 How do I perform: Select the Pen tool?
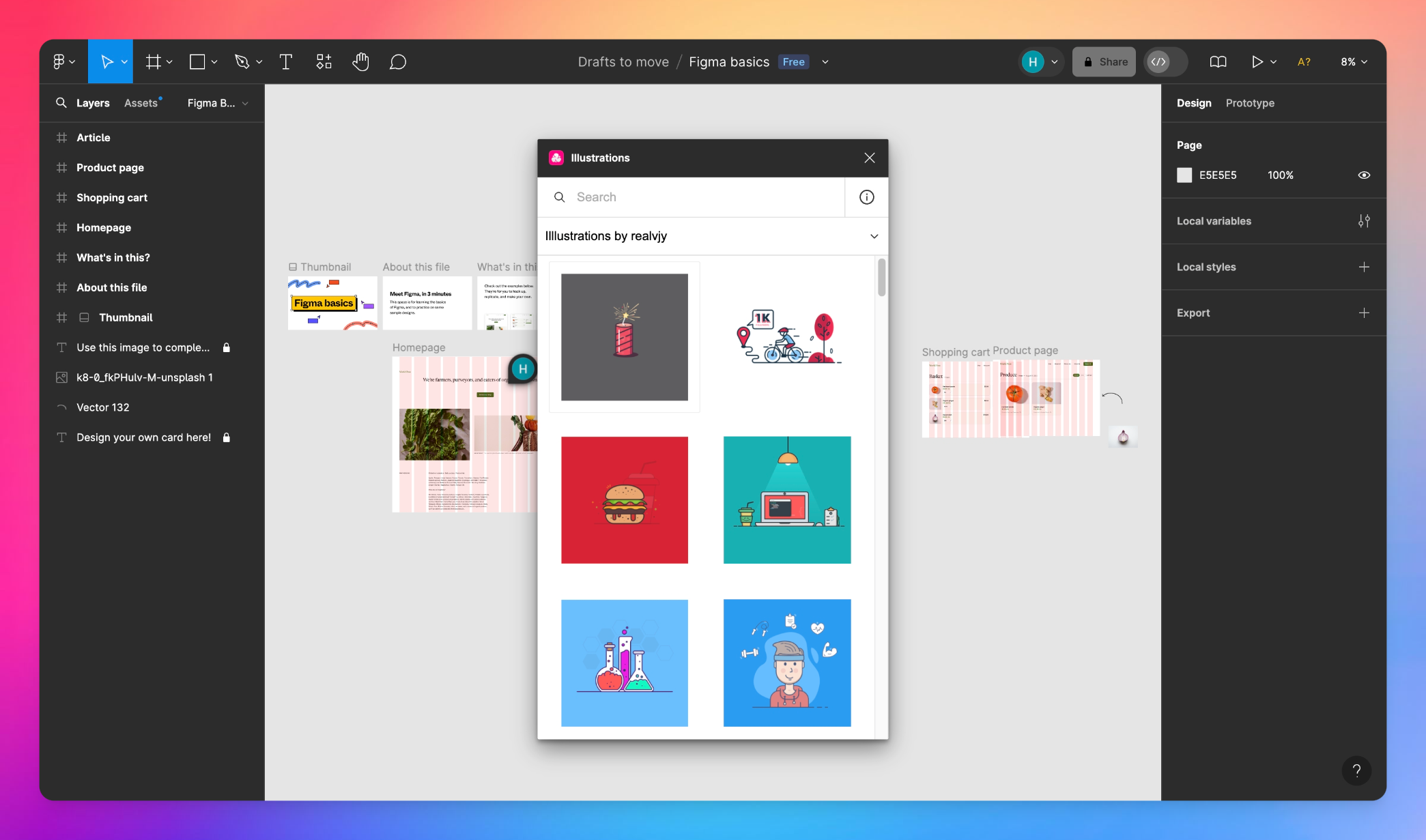(242, 62)
